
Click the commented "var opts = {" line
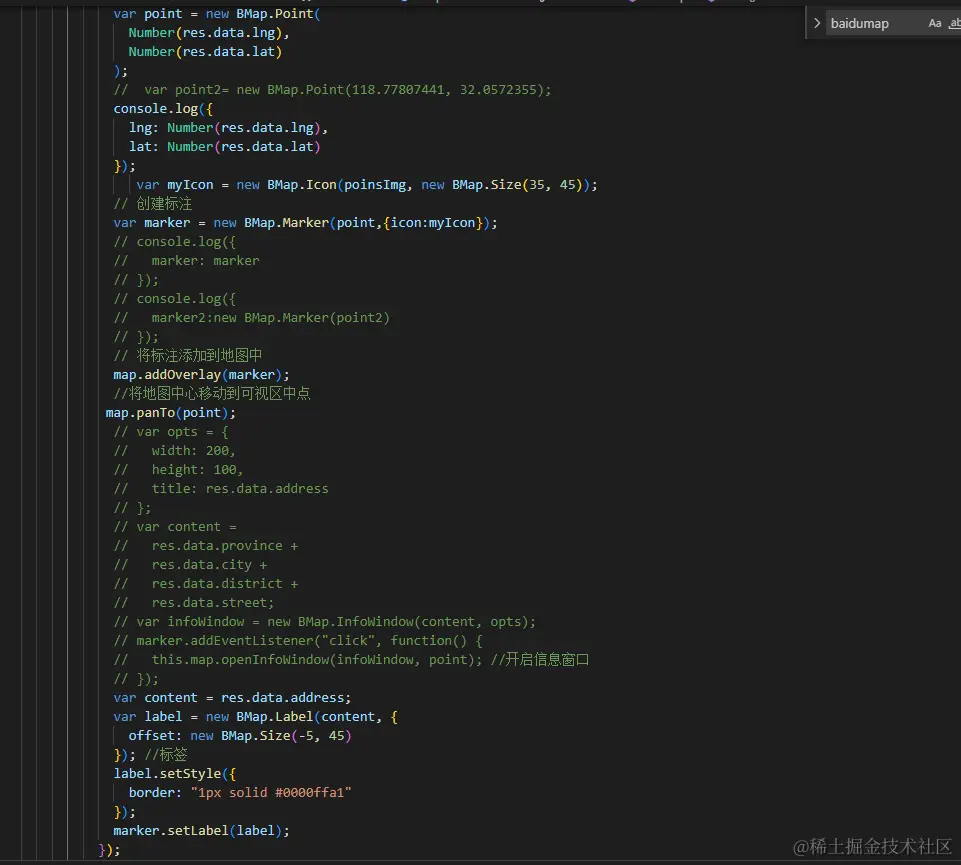(171, 432)
